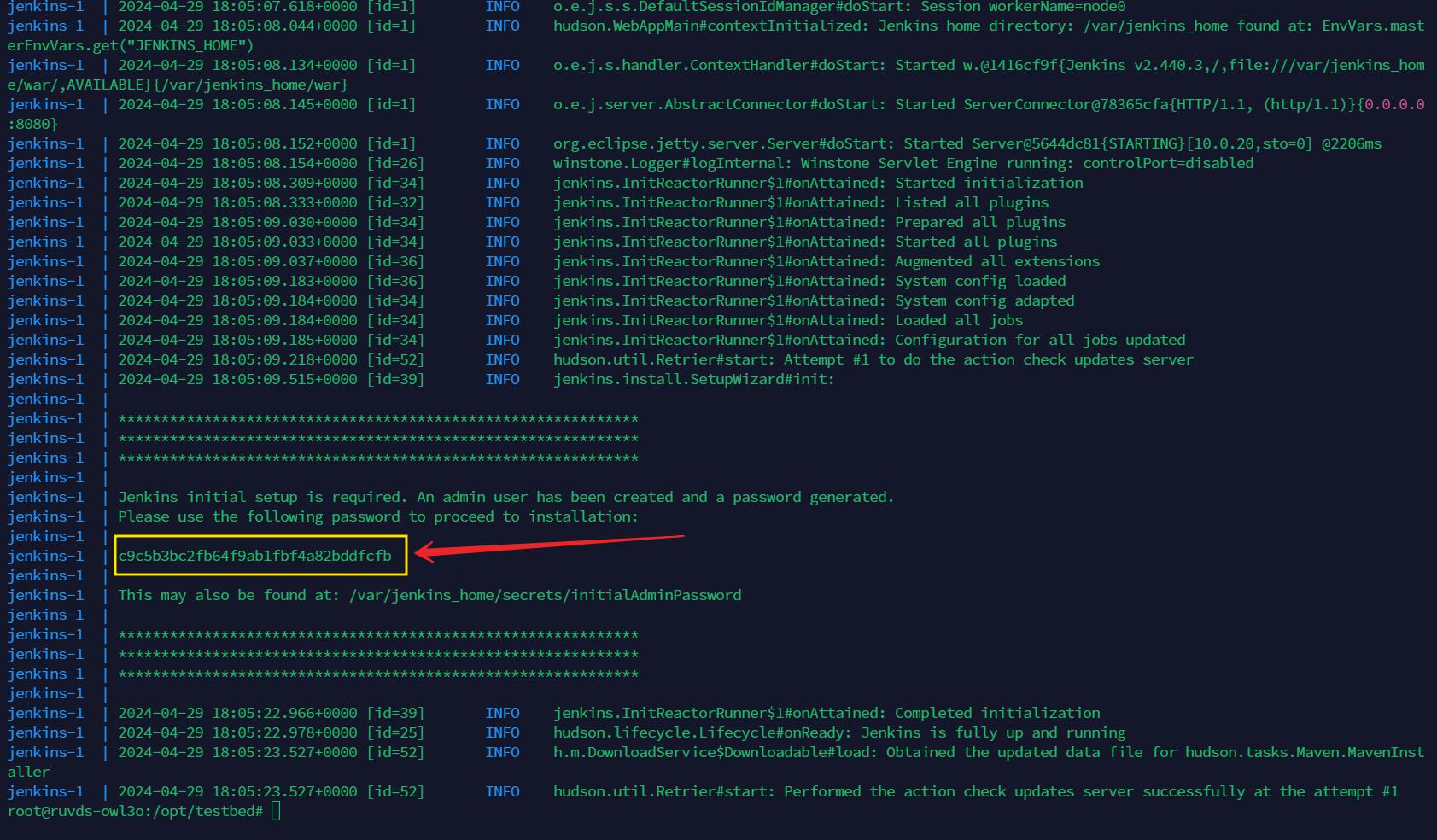Click the ':8080}' port text
Image resolution: width=1437 pixels, height=840 pixels.
[x=32, y=124]
